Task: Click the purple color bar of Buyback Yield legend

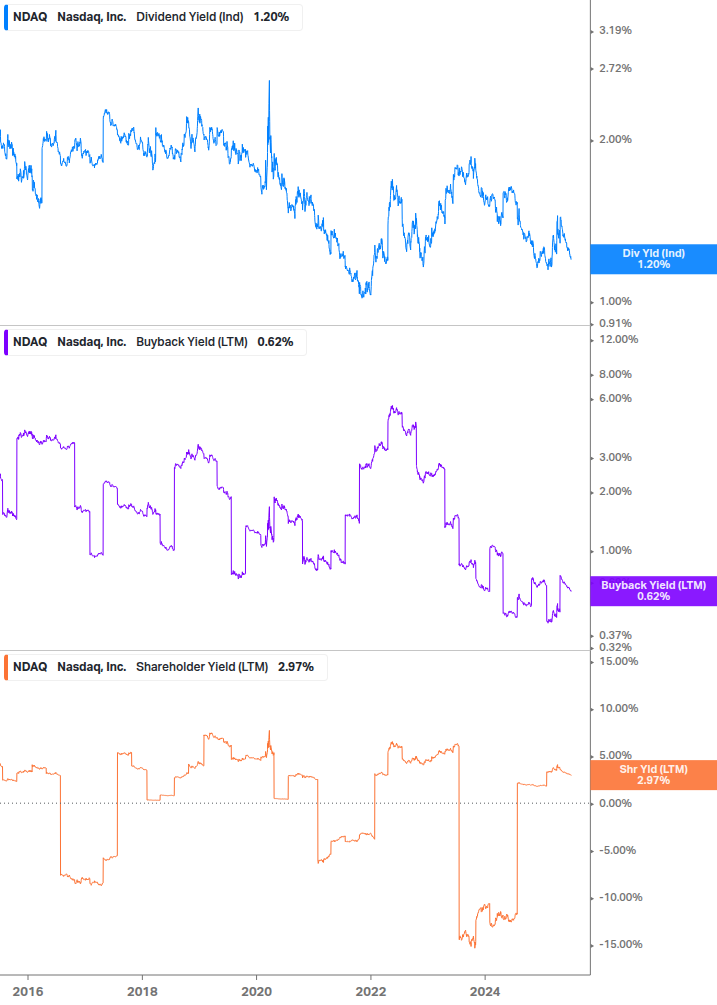Action: [x=6, y=342]
